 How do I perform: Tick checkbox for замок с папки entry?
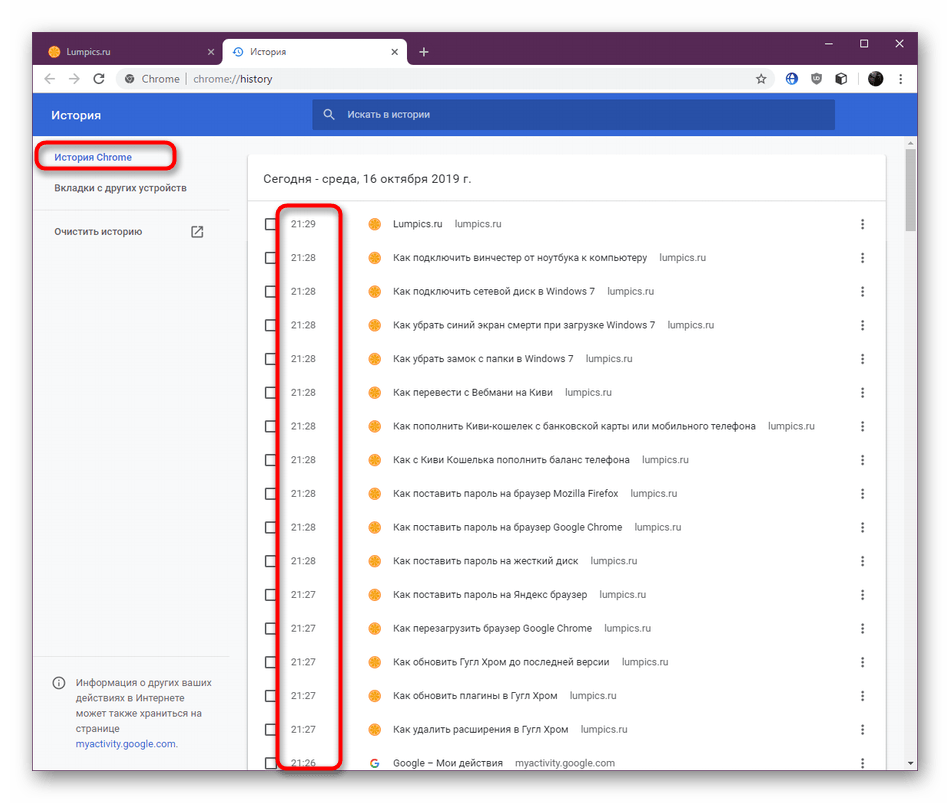click(270, 359)
